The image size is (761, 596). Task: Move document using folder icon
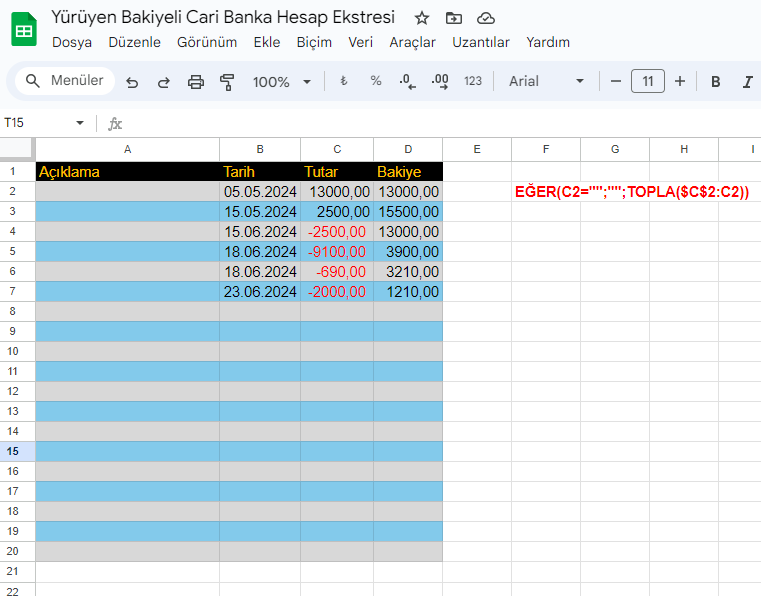[x=454, y=18]
